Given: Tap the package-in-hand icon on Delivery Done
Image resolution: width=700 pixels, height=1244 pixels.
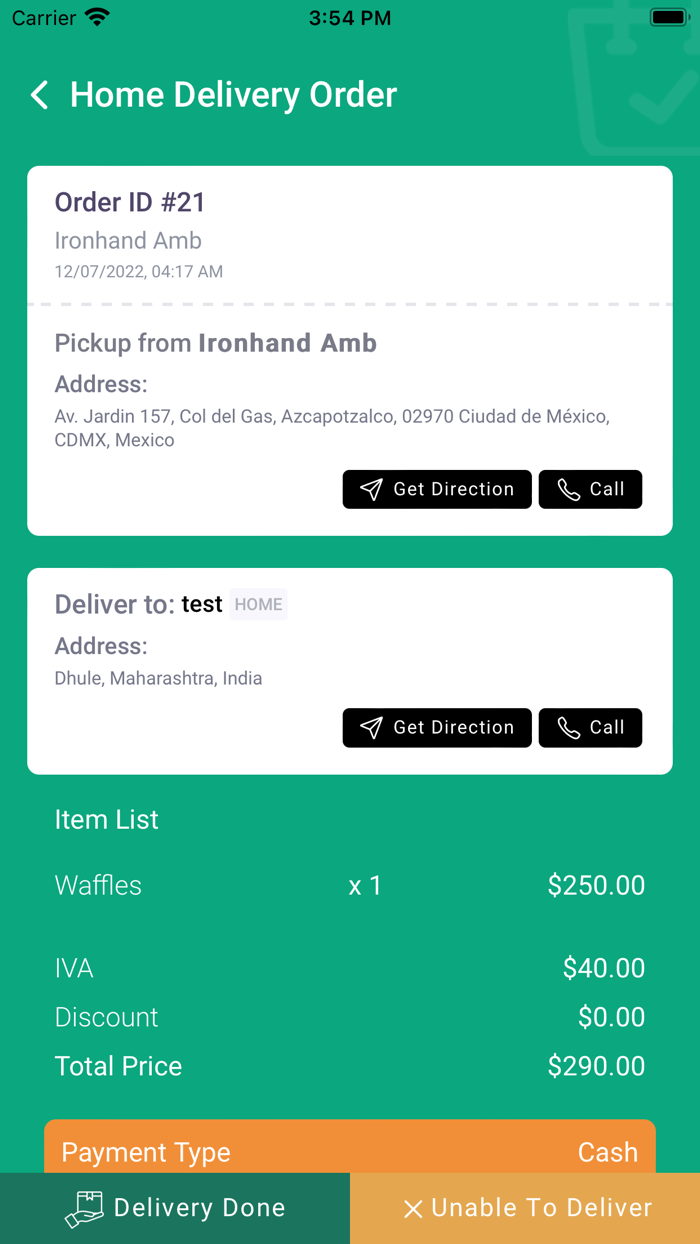Looking at the screenshot, I should click(84, 1208).
